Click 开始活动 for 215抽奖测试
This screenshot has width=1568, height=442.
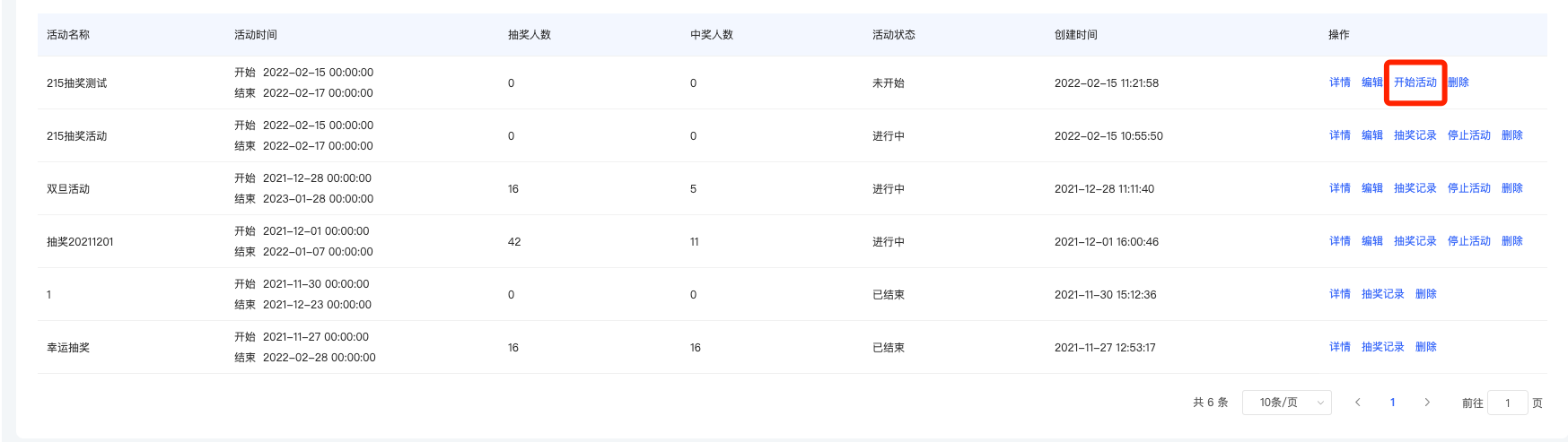pos(1415,82)
